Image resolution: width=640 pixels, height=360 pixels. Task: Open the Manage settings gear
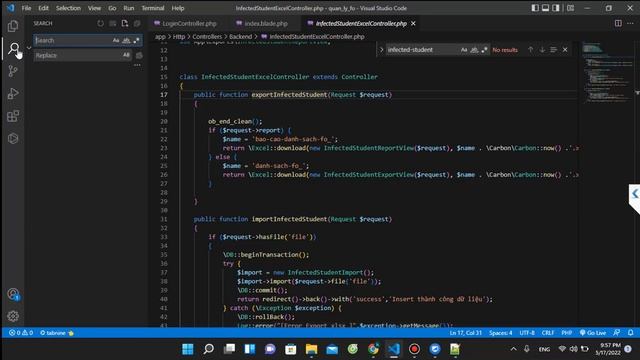pyautogui.click(x=13, y=316)
